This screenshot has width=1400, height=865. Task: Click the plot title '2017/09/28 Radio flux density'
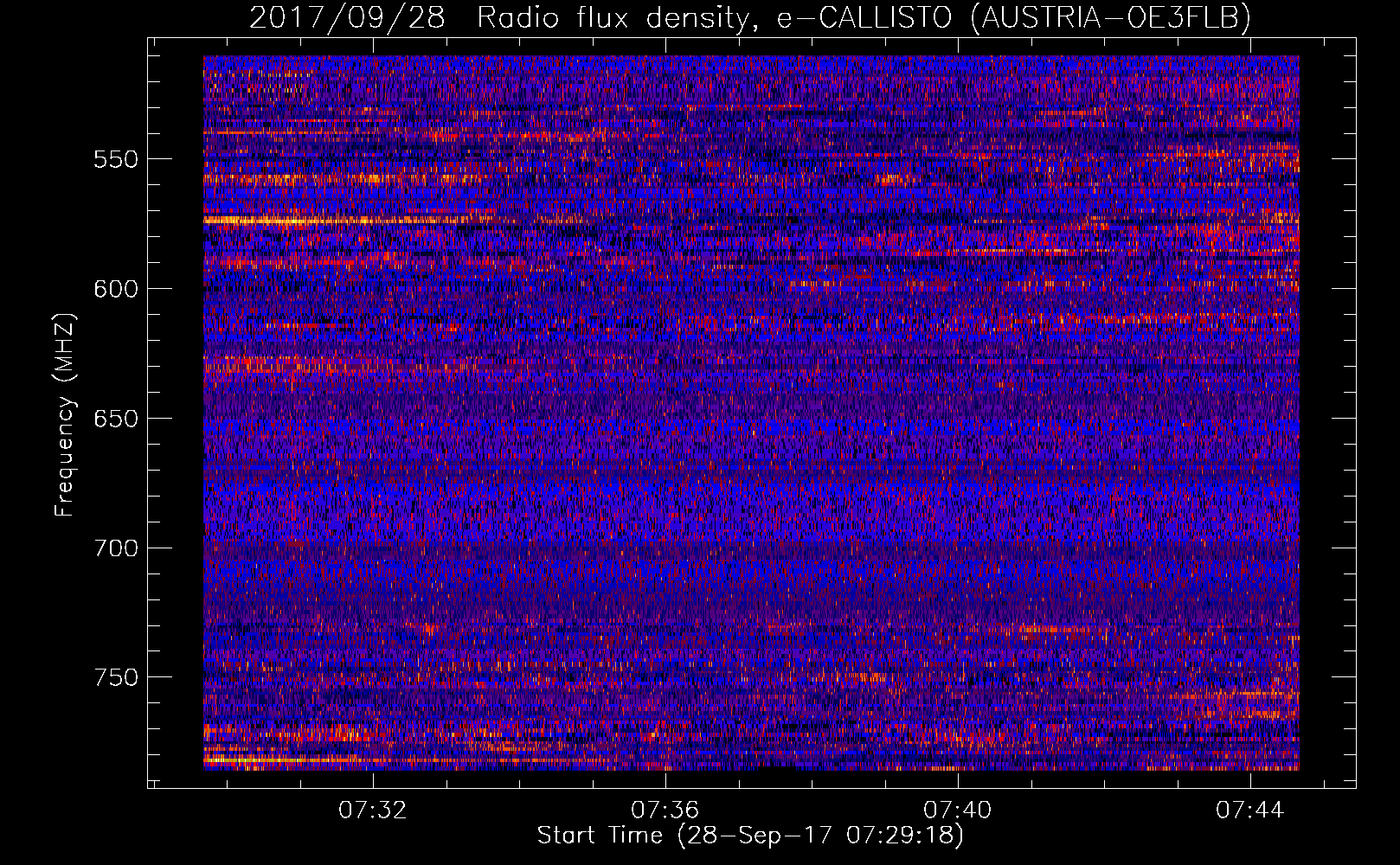point(750,17)
